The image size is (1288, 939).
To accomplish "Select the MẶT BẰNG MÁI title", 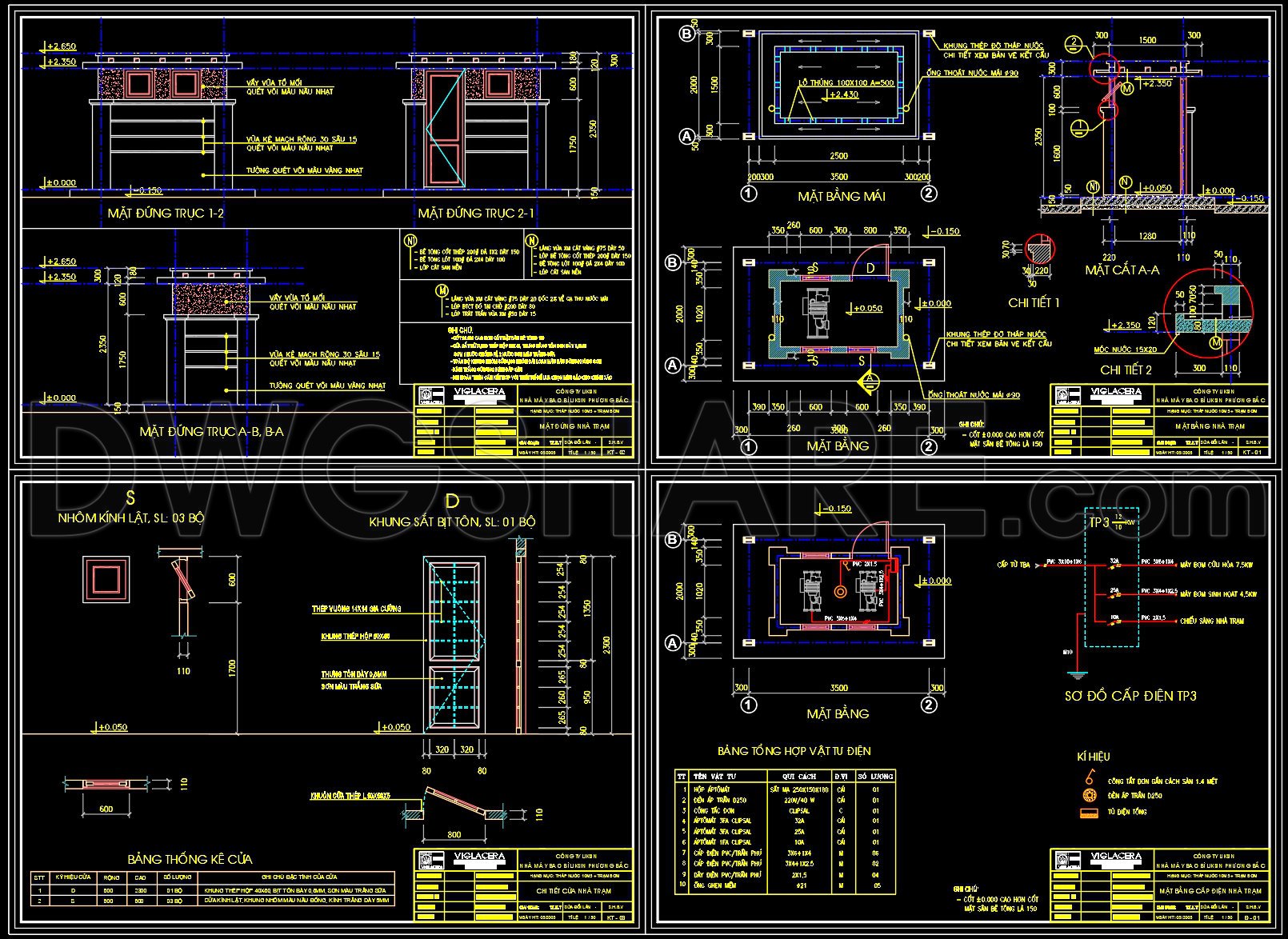I will 841,197.
